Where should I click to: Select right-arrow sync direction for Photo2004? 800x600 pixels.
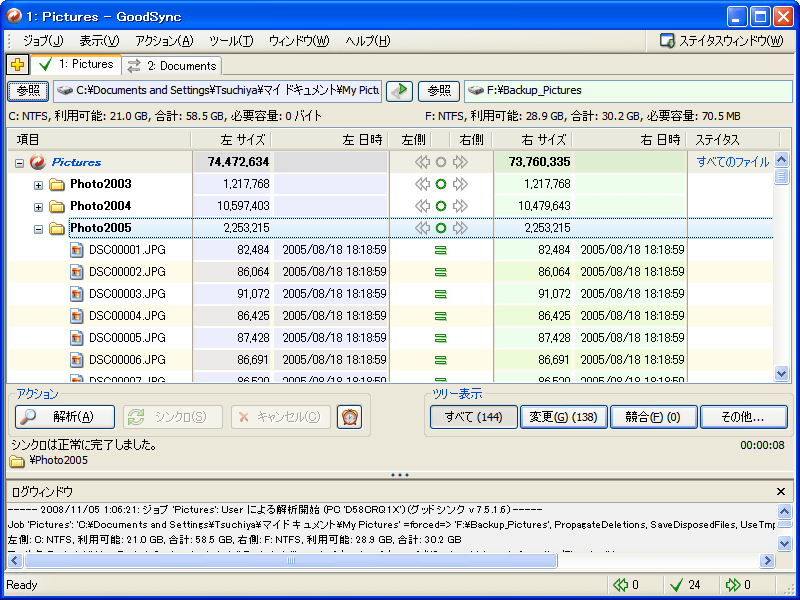[x=460, y=206]
